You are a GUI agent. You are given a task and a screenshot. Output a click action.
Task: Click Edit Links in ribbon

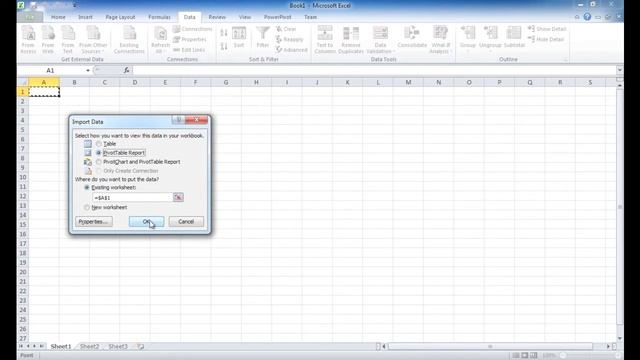(x=189, y=50)
